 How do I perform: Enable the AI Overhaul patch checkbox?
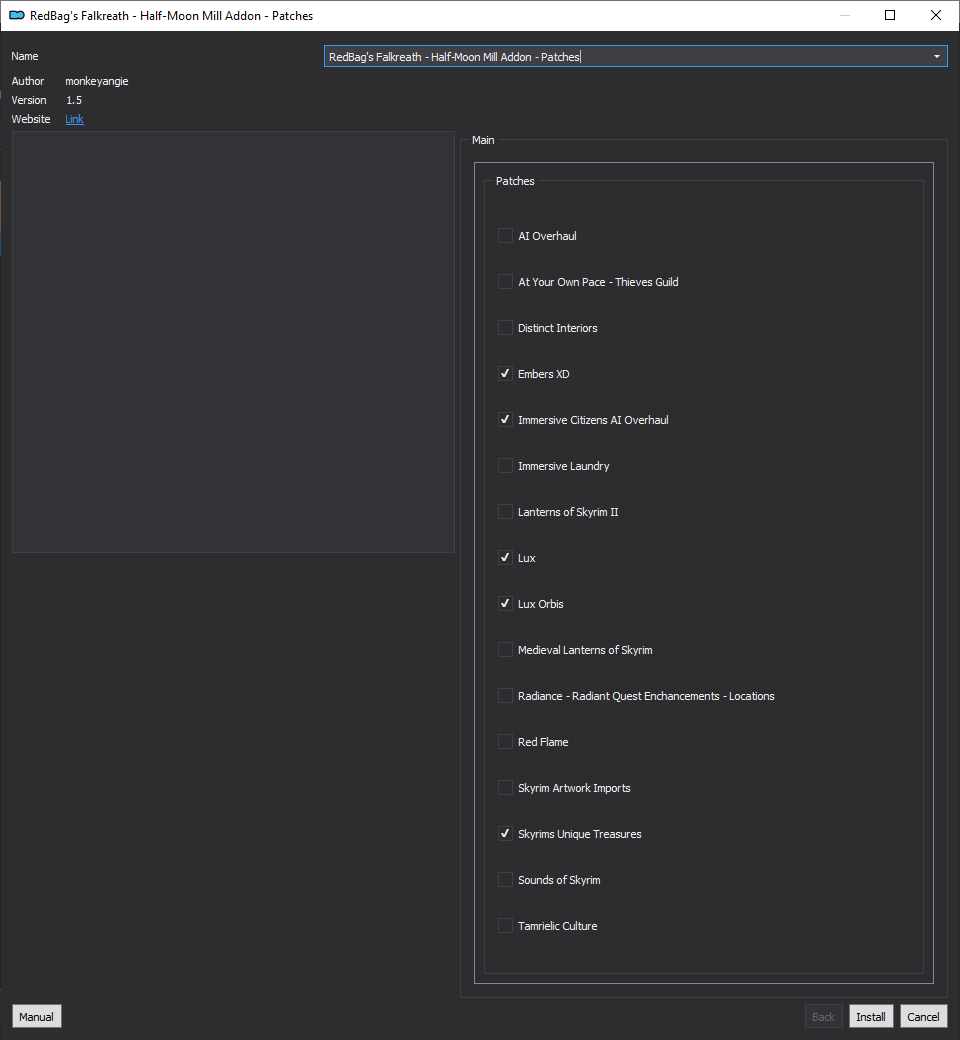pyautogui.click(x=505, y=235)
